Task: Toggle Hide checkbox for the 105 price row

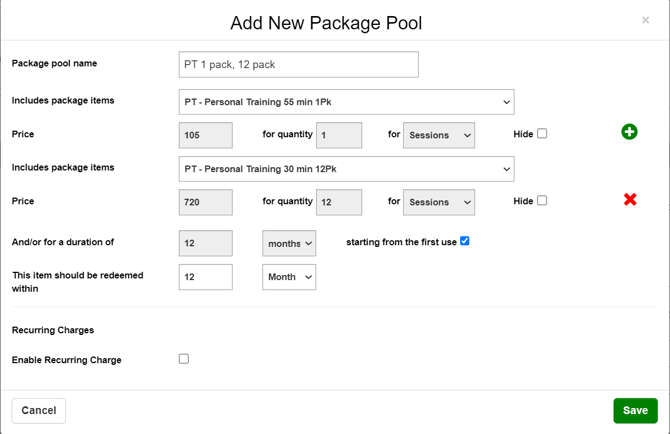Action: click(x=542, y=134)
